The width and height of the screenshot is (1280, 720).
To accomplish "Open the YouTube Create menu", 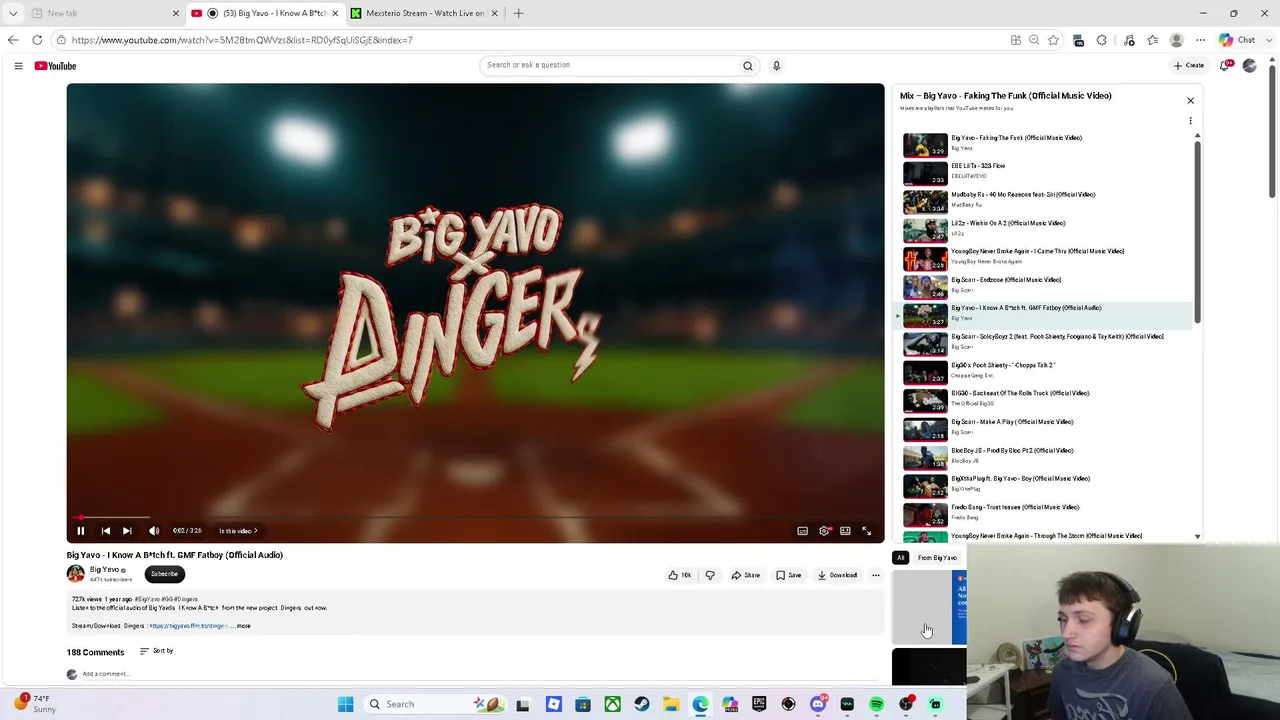I will (x=1189, y=66).
